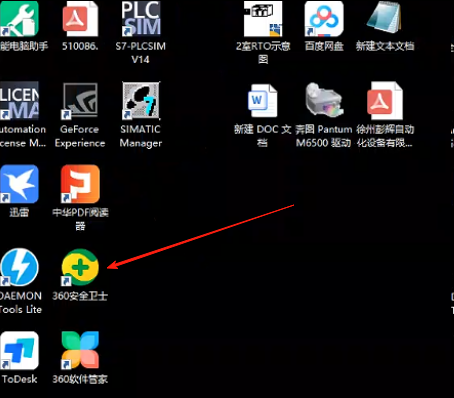Open the 中华PDF阅读器 icon

coord(80,184)
